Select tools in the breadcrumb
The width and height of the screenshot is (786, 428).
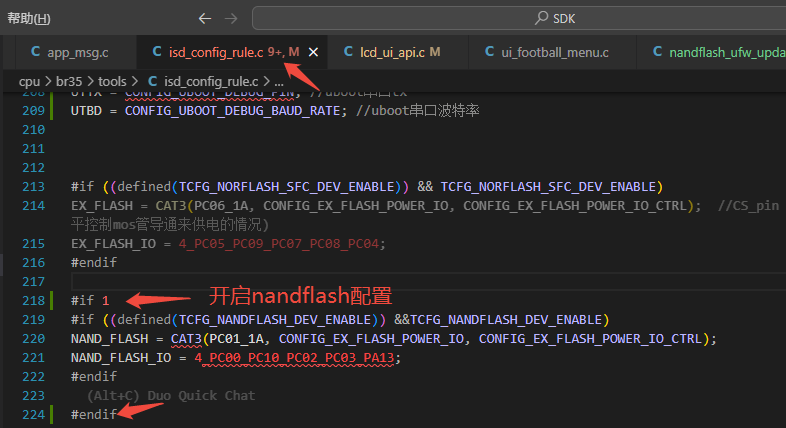(x=112, y=81)
